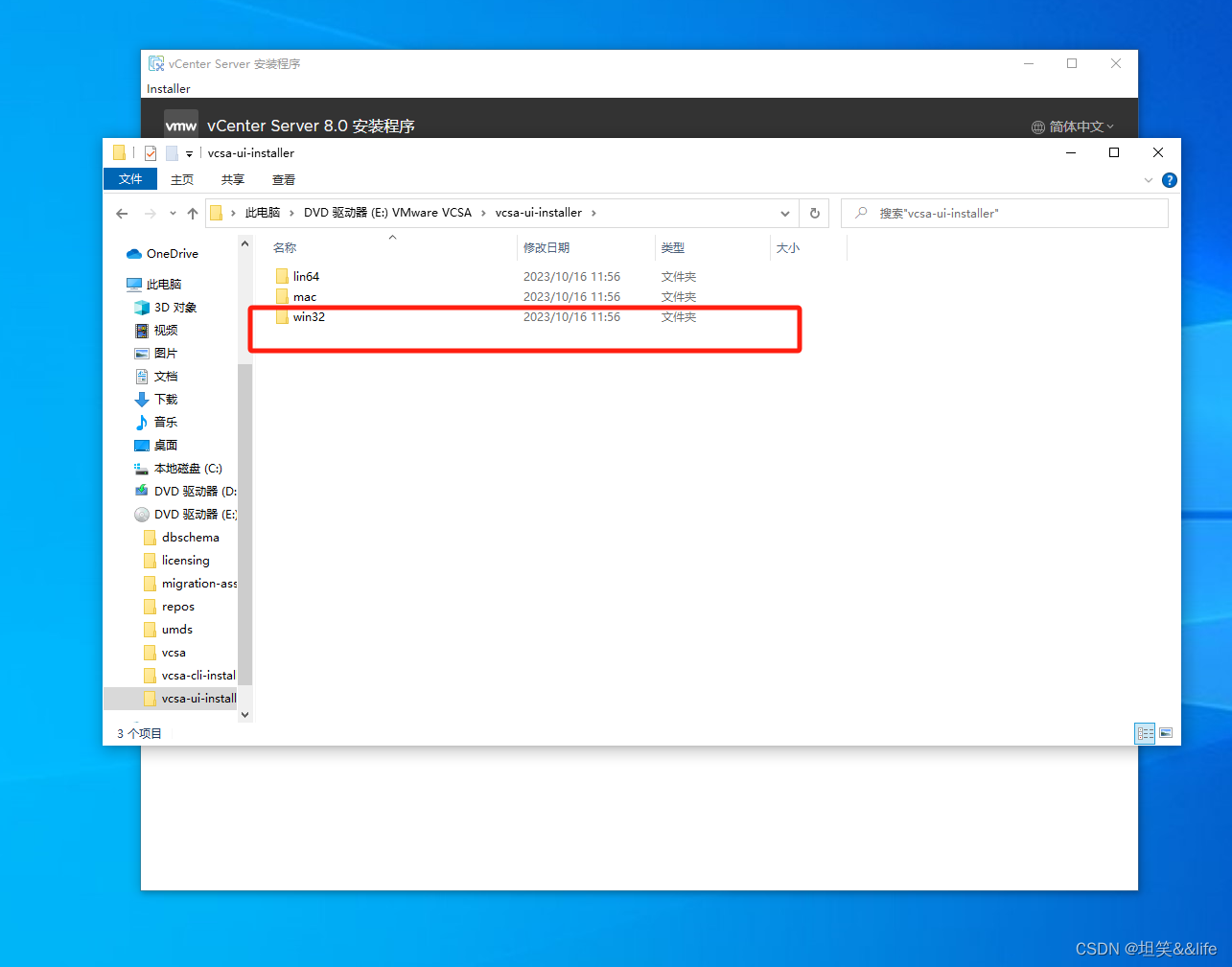This screenshot has height=967, width=1232.
Task: Switch to details view icon
Action: [x=1146, y=733]
